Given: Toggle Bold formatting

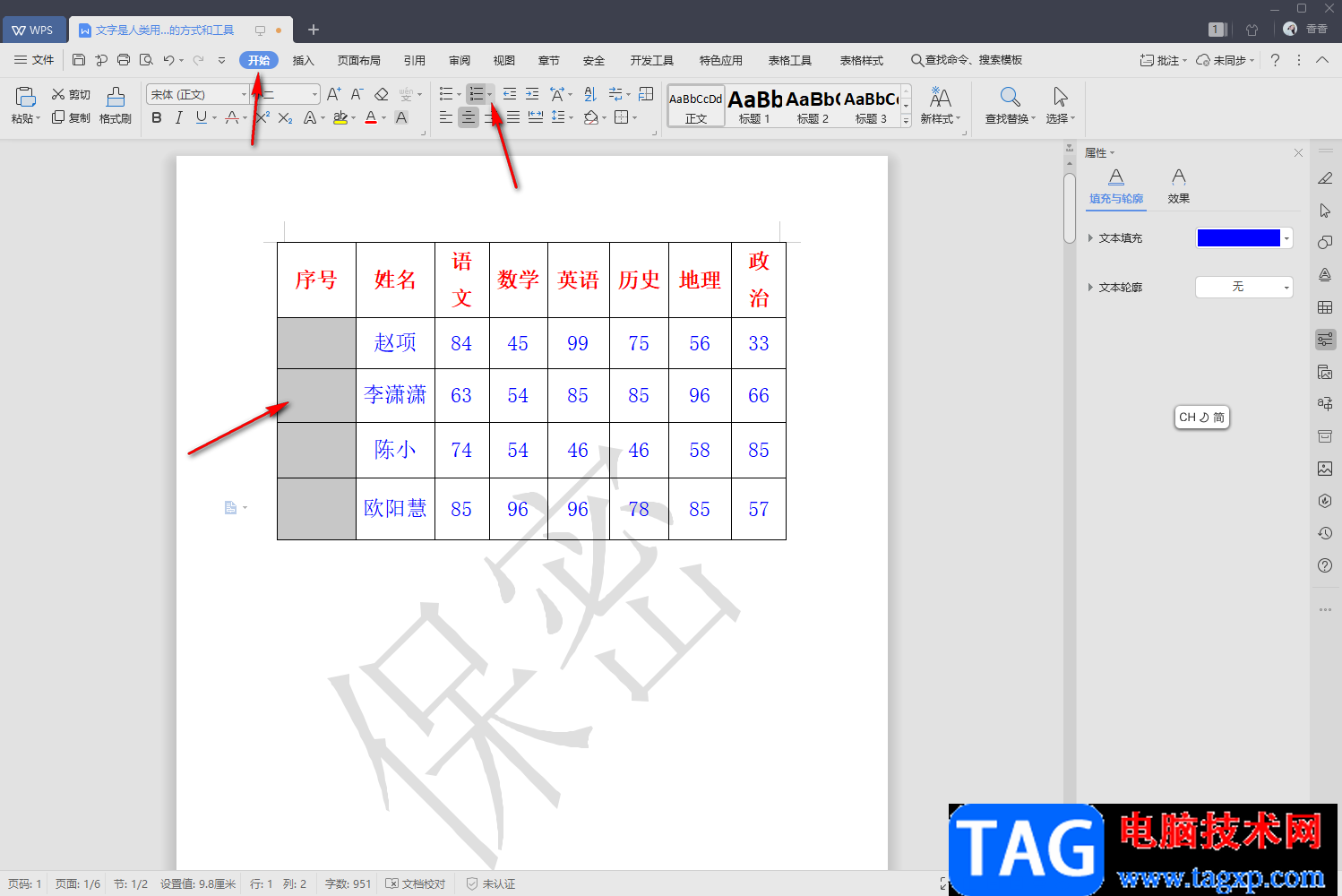Looking at the screenshot, I should 157,117.
